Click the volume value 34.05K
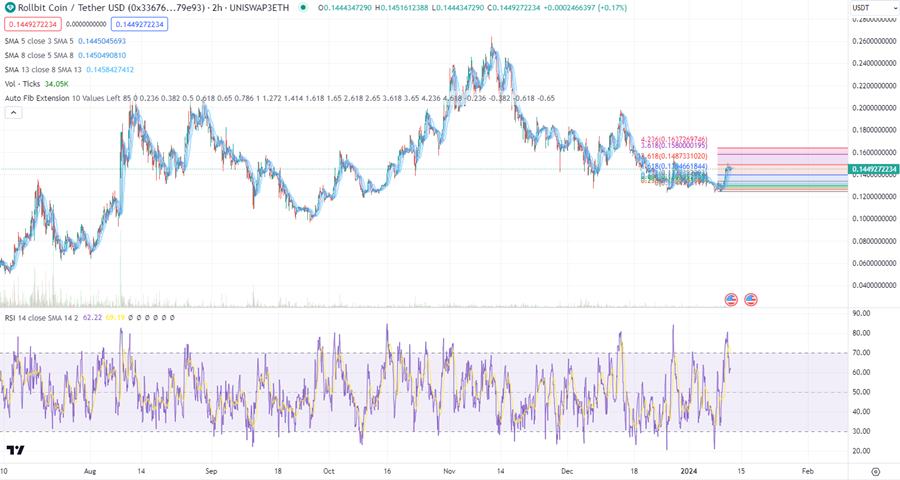This screenshot has width=900, height=480. 57,84
